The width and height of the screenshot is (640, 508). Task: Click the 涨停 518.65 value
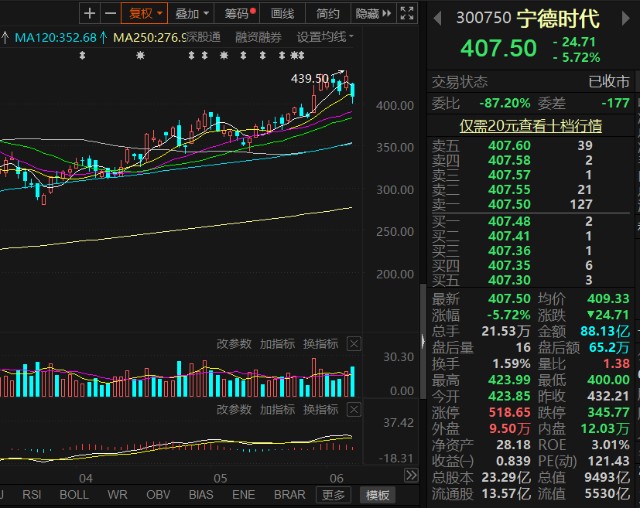510,412
